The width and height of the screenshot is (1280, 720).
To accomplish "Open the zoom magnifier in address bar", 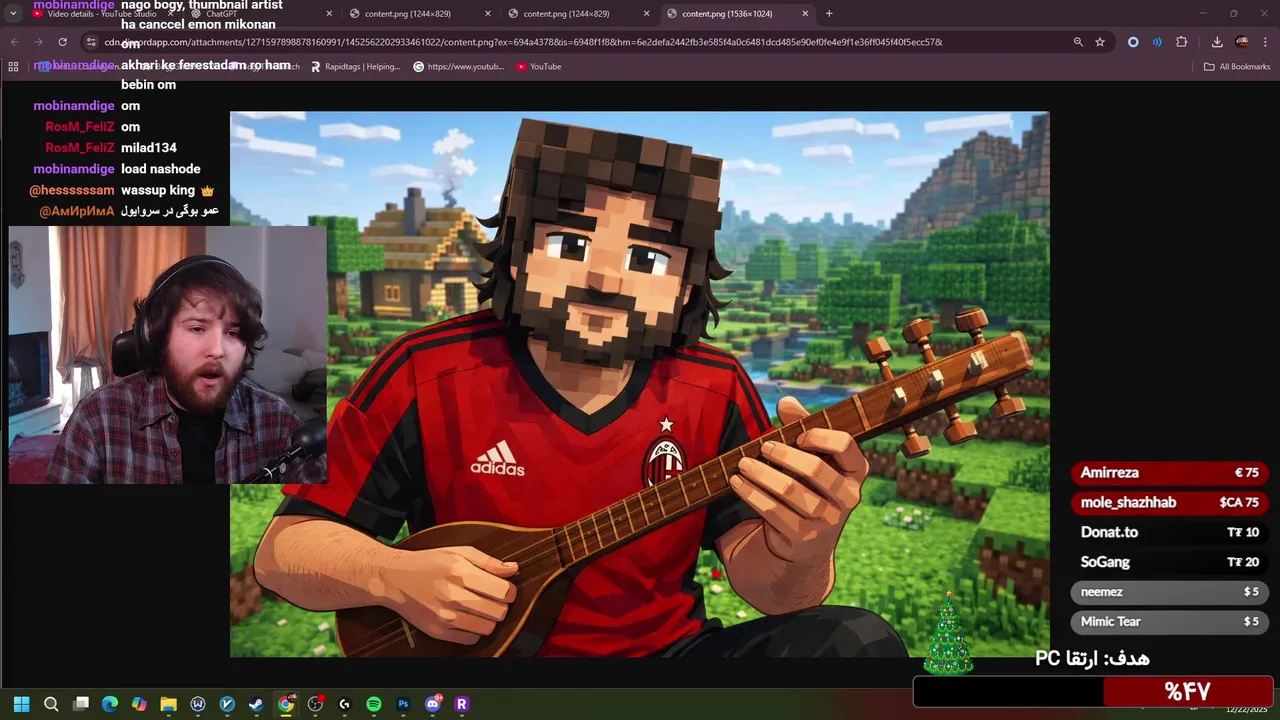I will 1078,42.
